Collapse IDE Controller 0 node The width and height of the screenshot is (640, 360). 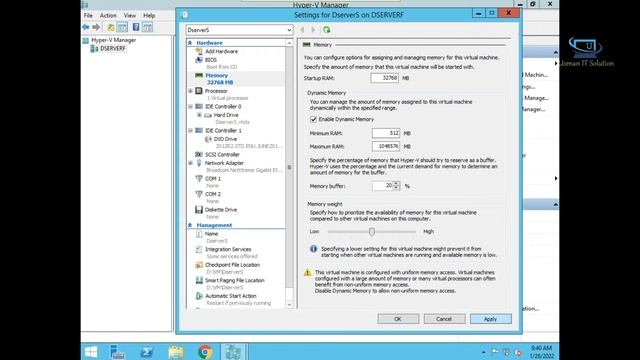(x=191, y=107)
